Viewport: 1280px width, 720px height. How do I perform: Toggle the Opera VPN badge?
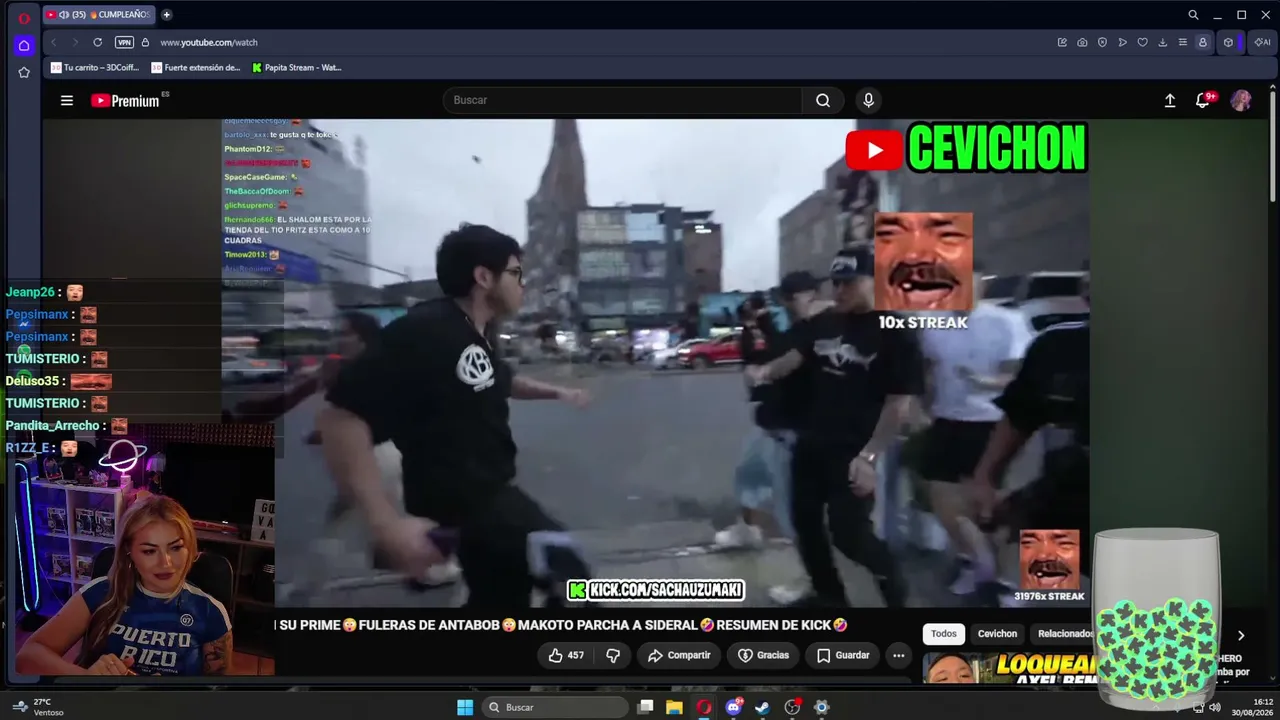124,42
